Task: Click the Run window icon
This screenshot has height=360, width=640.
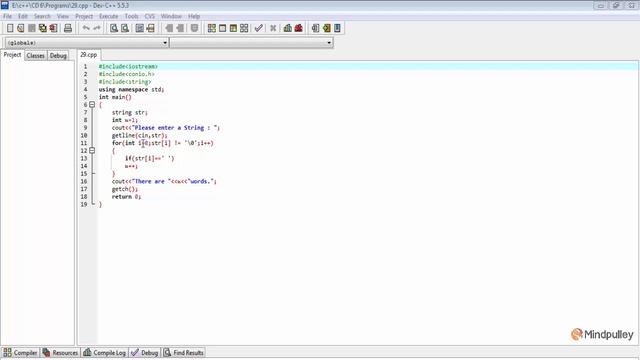Action: pos(222,28)
